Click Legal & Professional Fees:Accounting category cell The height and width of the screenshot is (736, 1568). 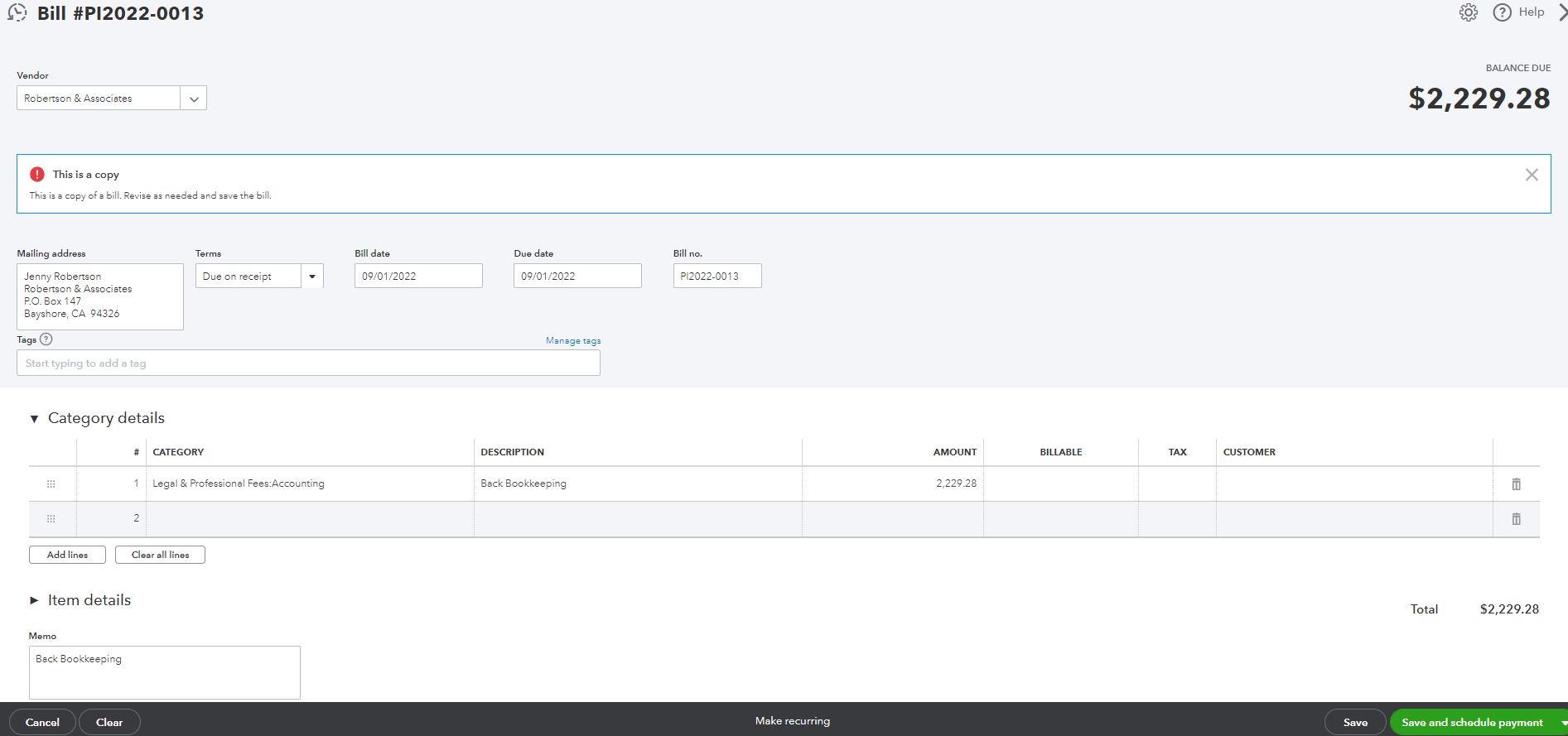pos(310,483)
